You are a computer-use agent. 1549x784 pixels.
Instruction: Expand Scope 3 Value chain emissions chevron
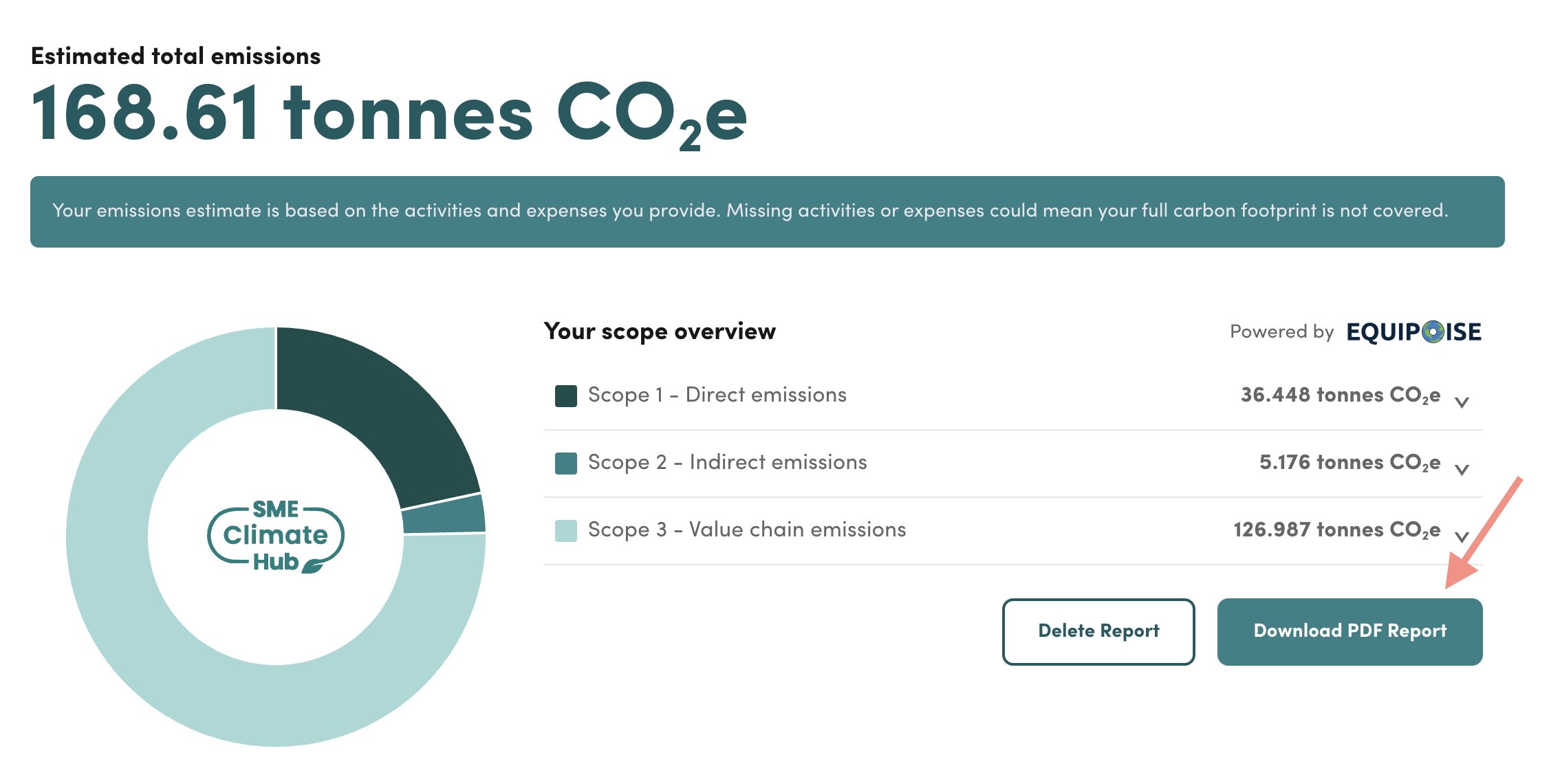(x=1462, y=537)
